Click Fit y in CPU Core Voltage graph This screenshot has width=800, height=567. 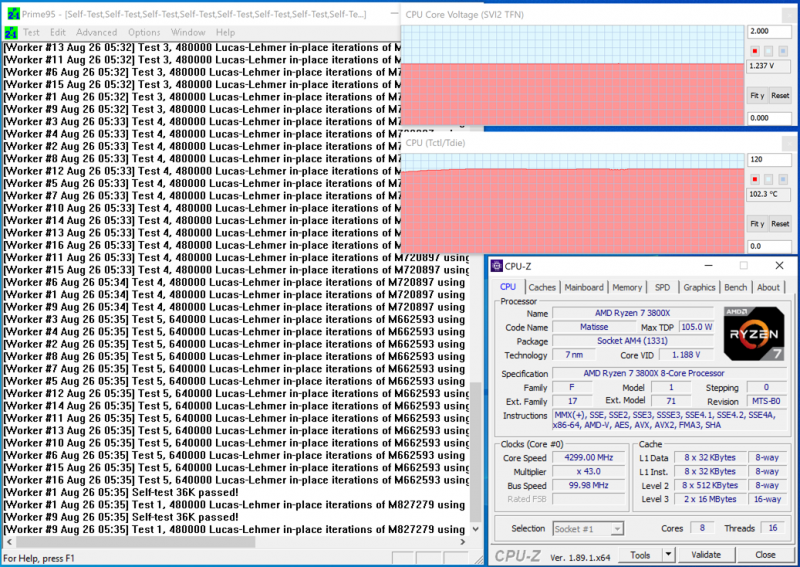click(x=757, y=95)
